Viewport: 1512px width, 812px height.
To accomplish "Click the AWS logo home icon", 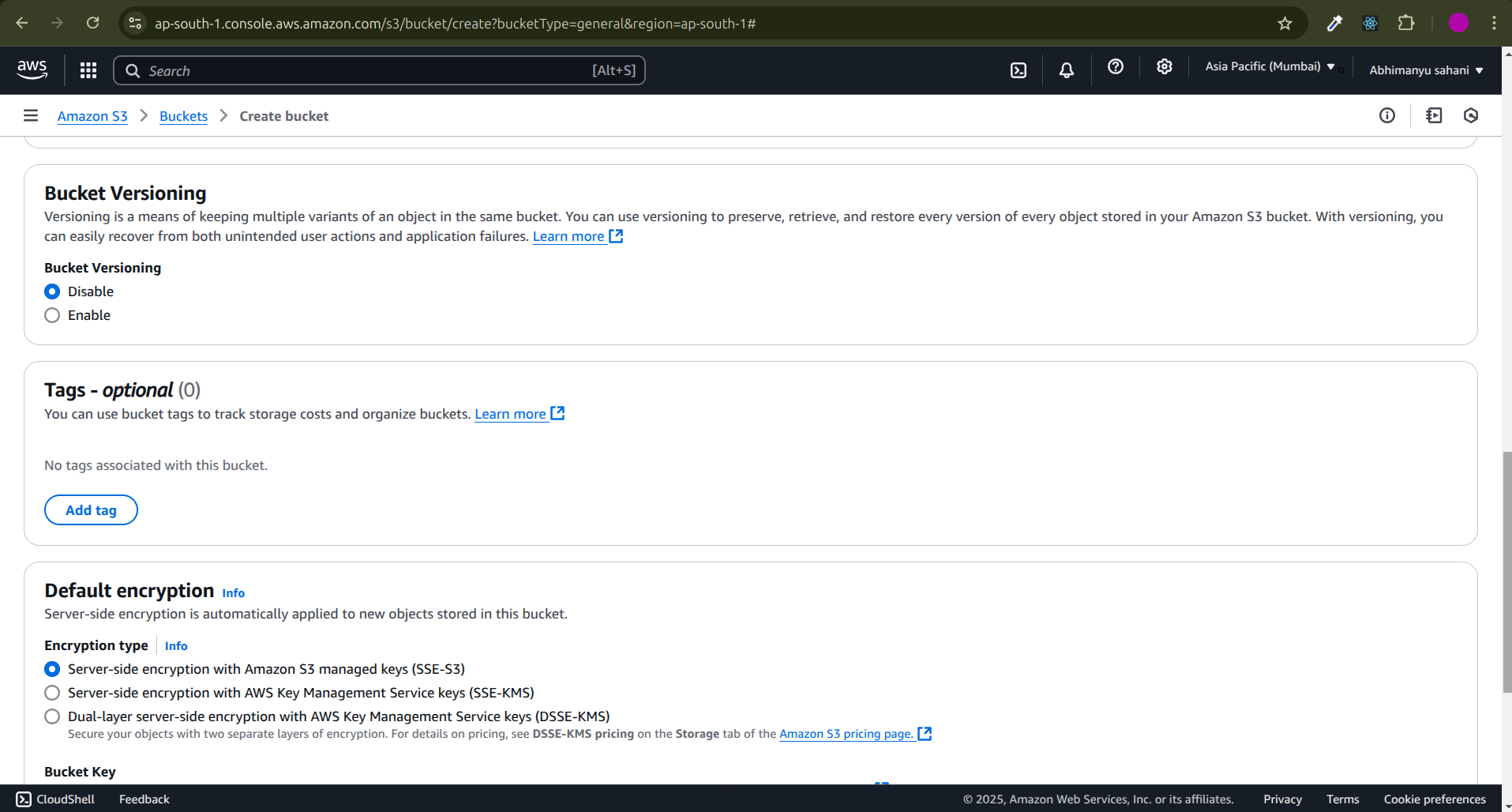I will pos(32,70).
